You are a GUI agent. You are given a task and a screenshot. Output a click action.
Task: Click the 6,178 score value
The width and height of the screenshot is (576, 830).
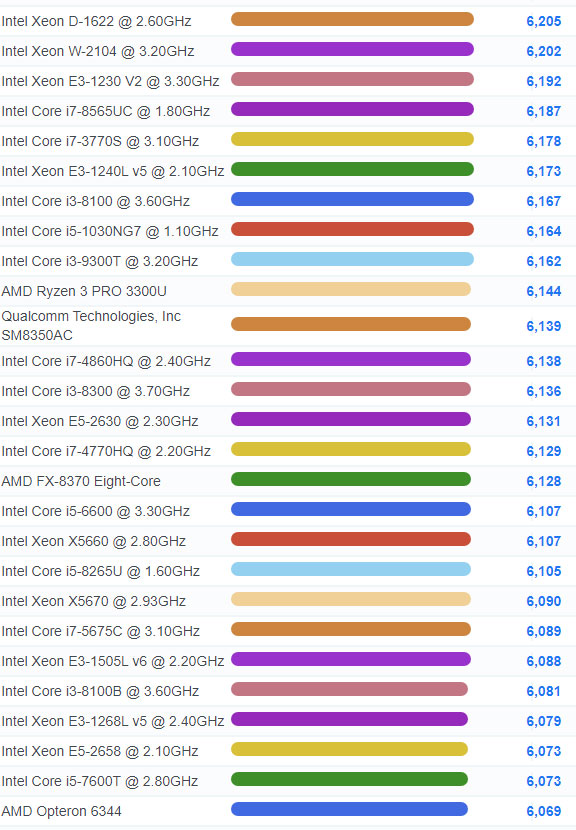point(544,141)
